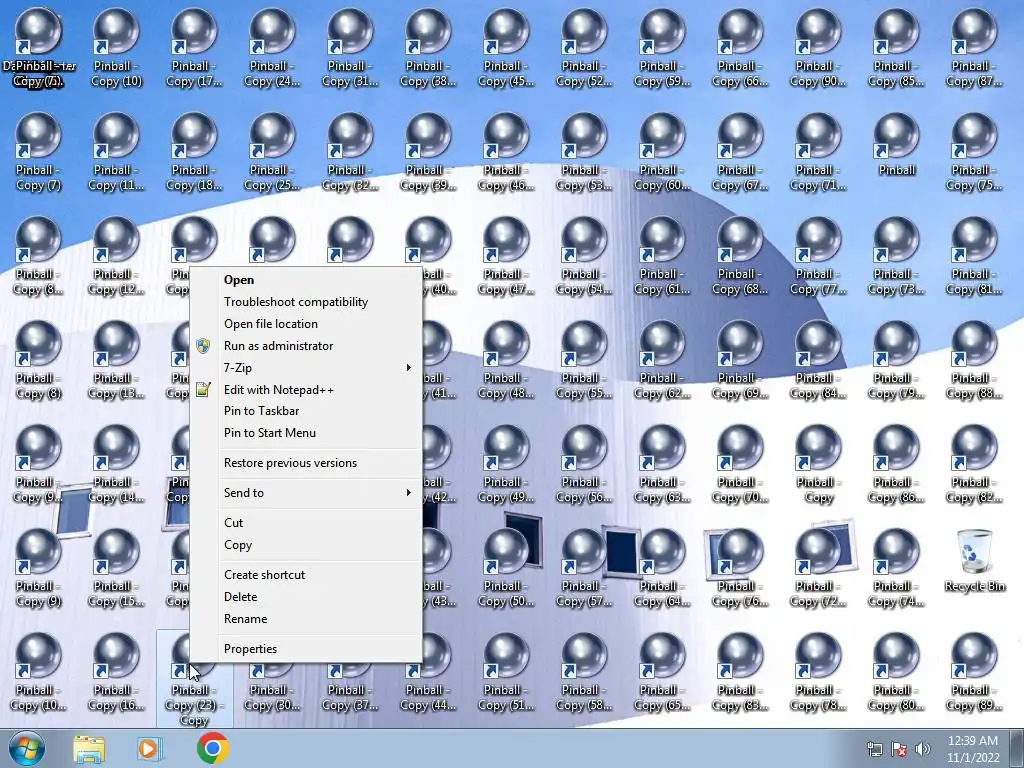Click the Pinball - Copy (66... icon
The width and height of the screenshot is (1024, 768).
click(x=740, y=48)
